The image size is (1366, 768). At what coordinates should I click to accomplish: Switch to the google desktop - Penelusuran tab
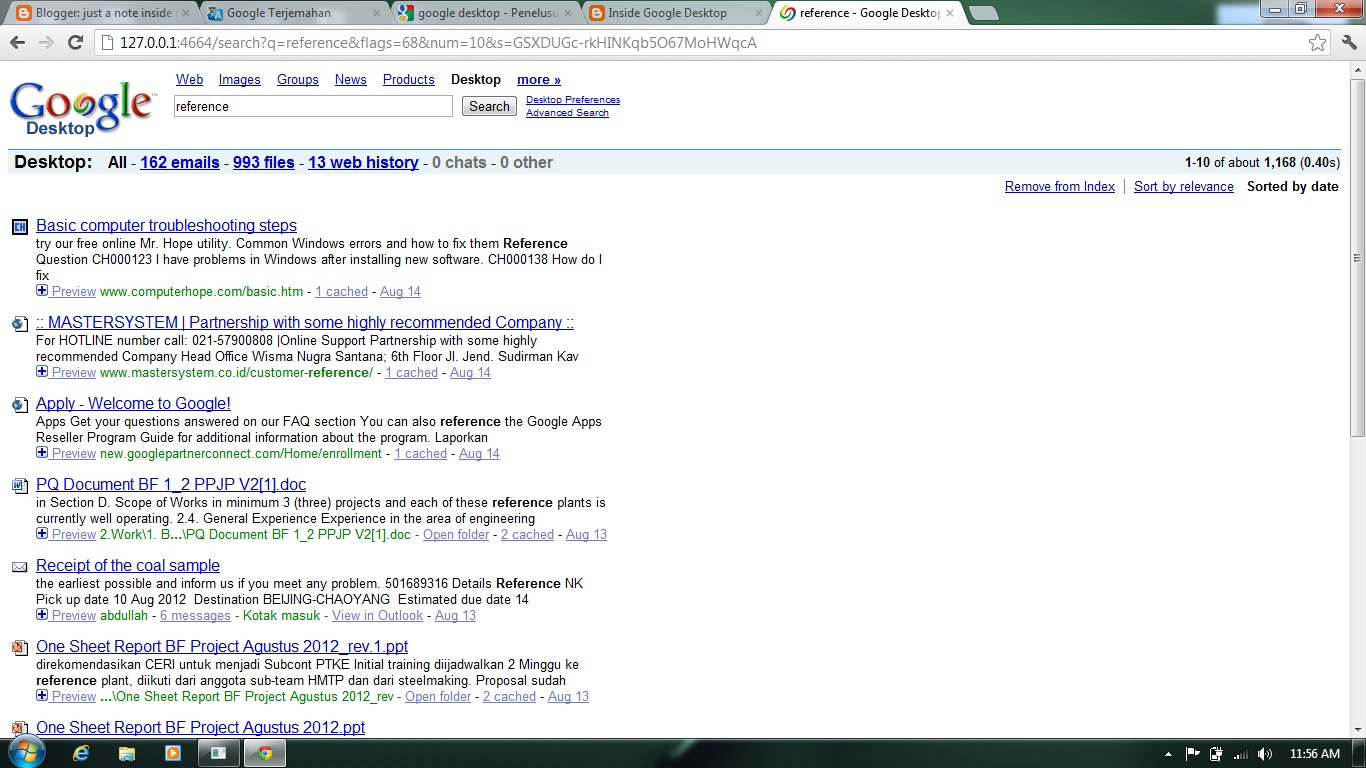point(483,13)
